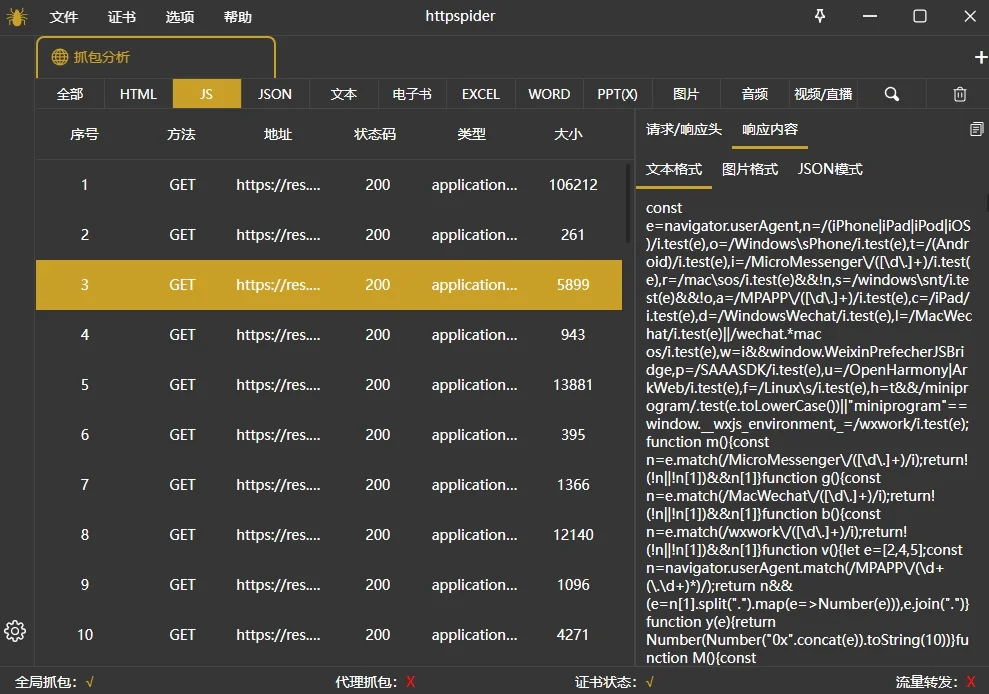
Task: Choose 文本格式 view
Action: point(674,169)
